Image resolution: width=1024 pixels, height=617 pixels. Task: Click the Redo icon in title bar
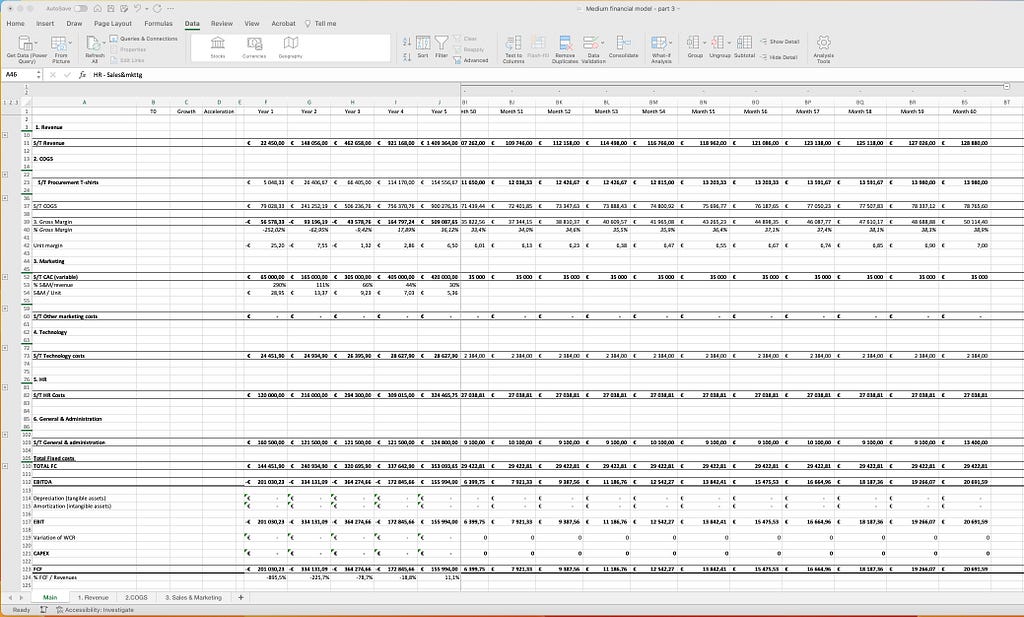[x=157, y=8]
